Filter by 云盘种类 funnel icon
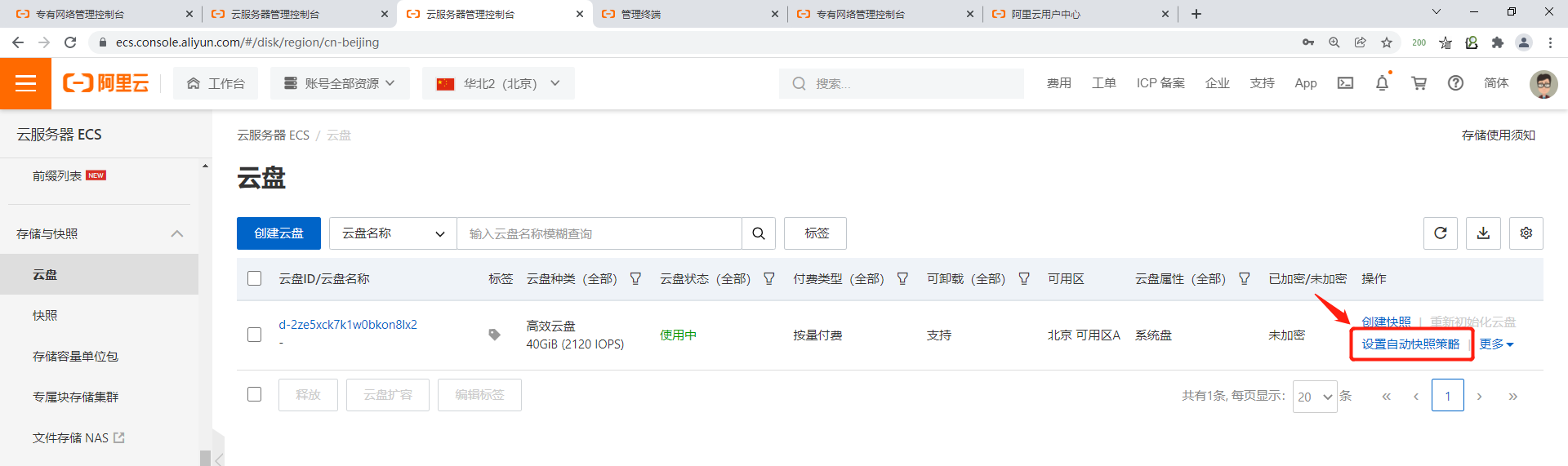This screenshot has width=1568, height=466. [x=635, y=279]
